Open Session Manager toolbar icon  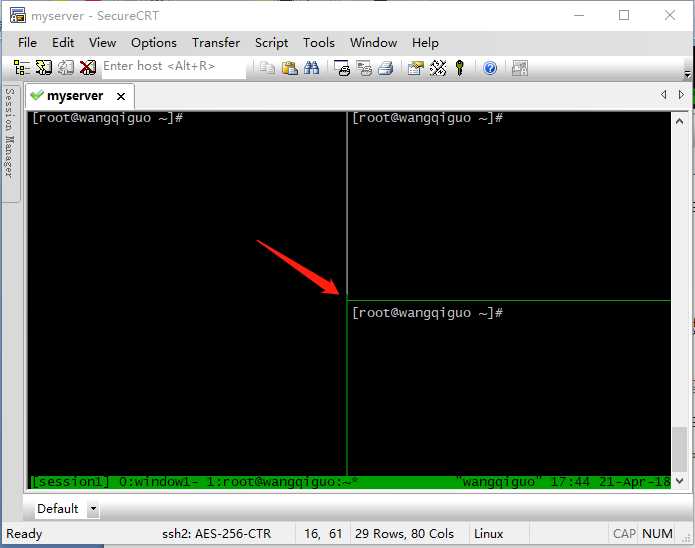(x=21, y=68)
